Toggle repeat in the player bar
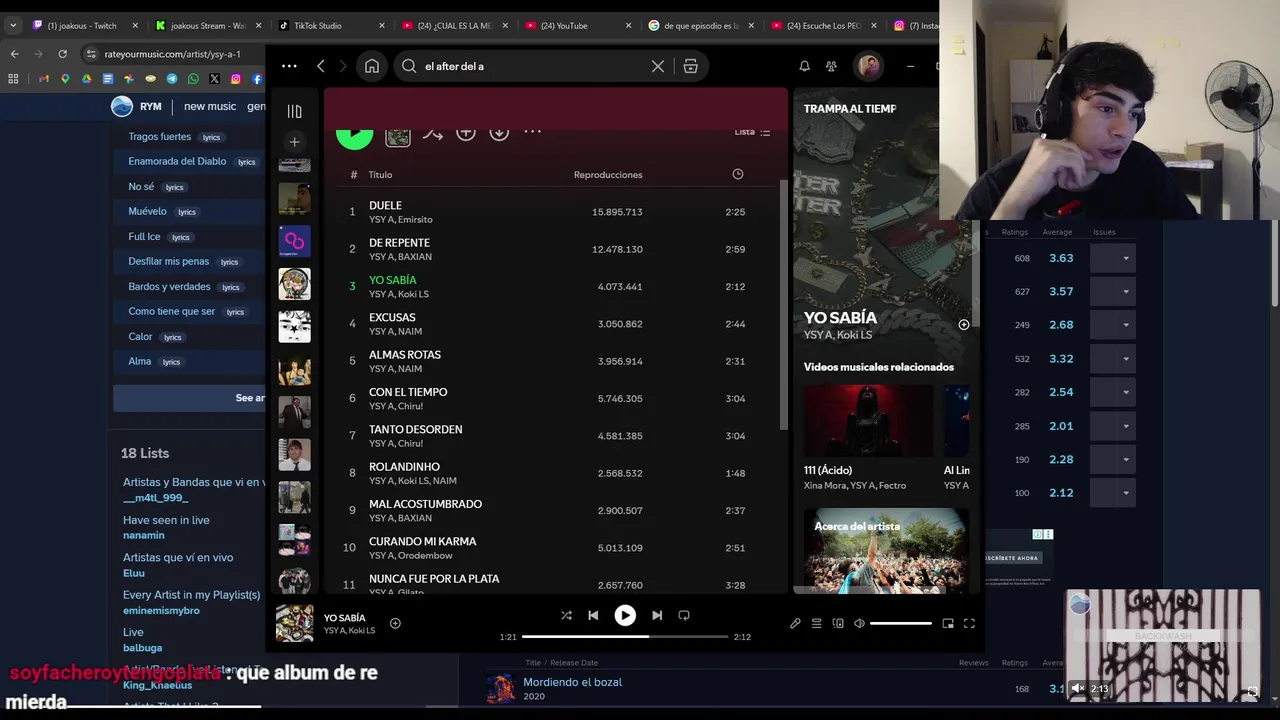The image size is (1280, 720). click(x=684, y=615)
